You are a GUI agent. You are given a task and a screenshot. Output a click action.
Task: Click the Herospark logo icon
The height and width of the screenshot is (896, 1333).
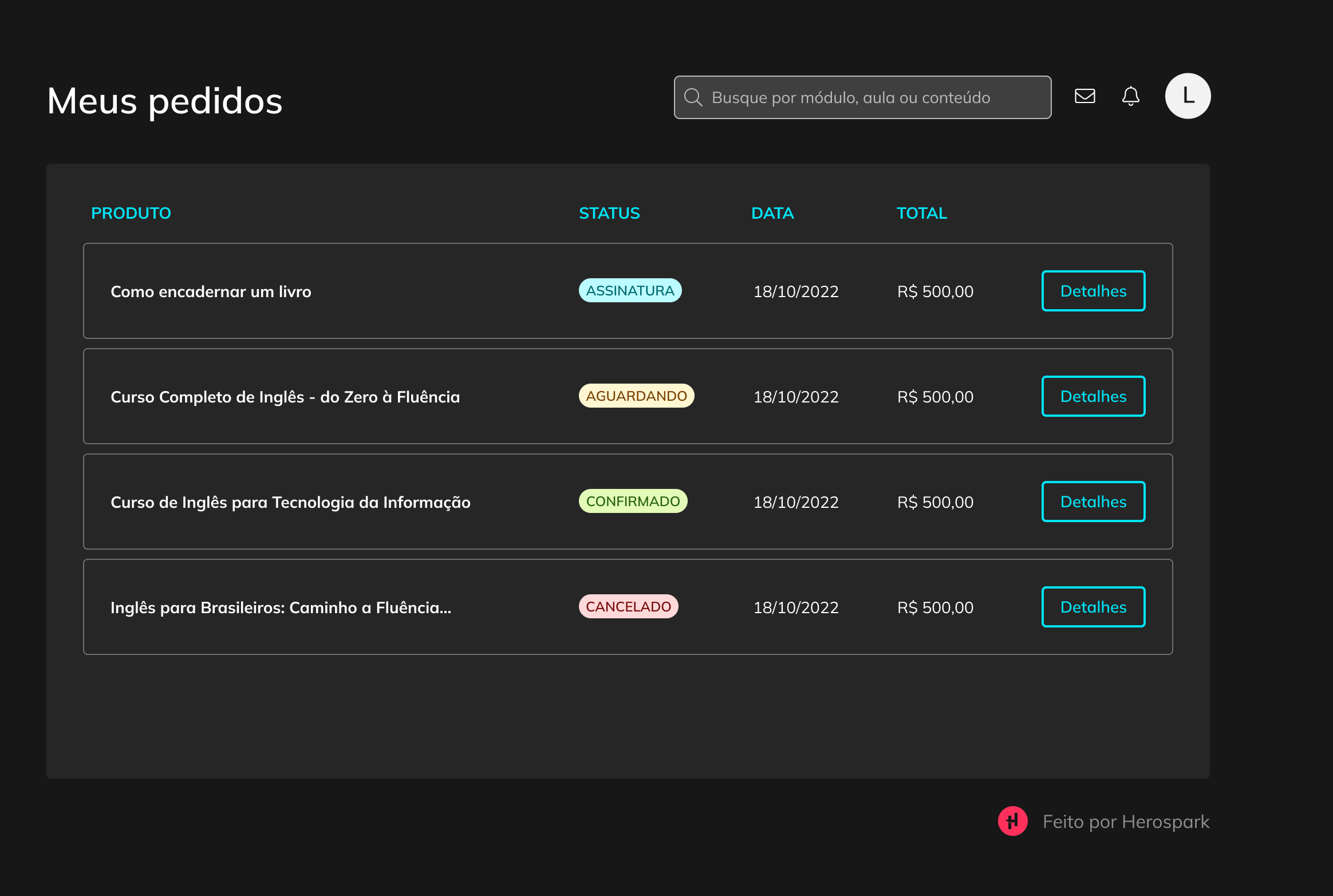1012,821
